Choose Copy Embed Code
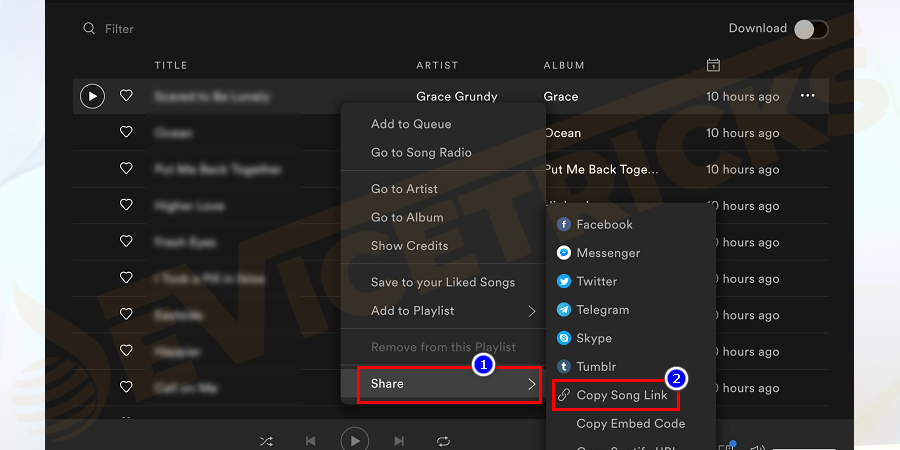The width and height of the screenshot is (900, 450). click(x=630, y=424)
